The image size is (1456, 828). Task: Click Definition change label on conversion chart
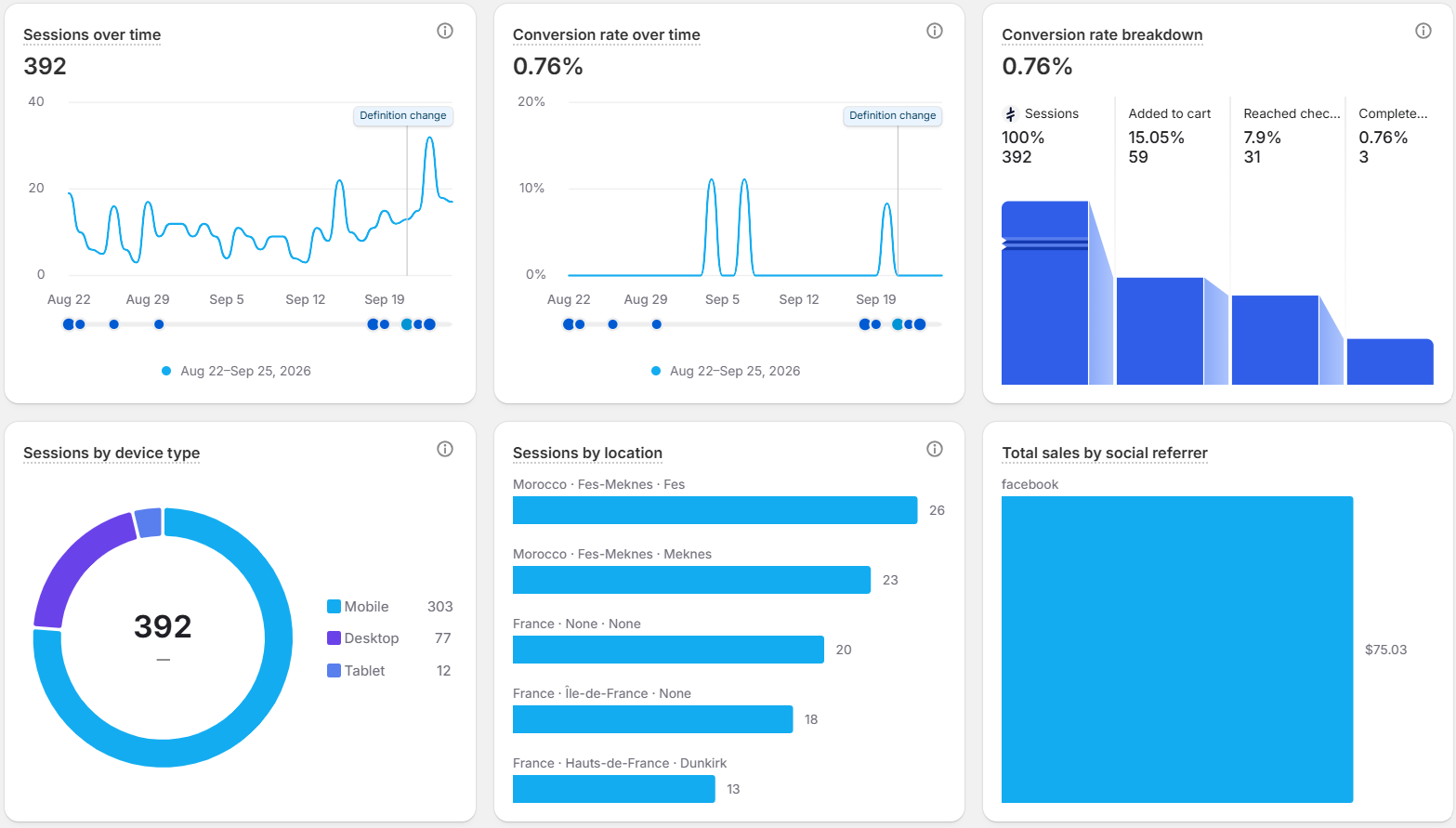[893, 116]
